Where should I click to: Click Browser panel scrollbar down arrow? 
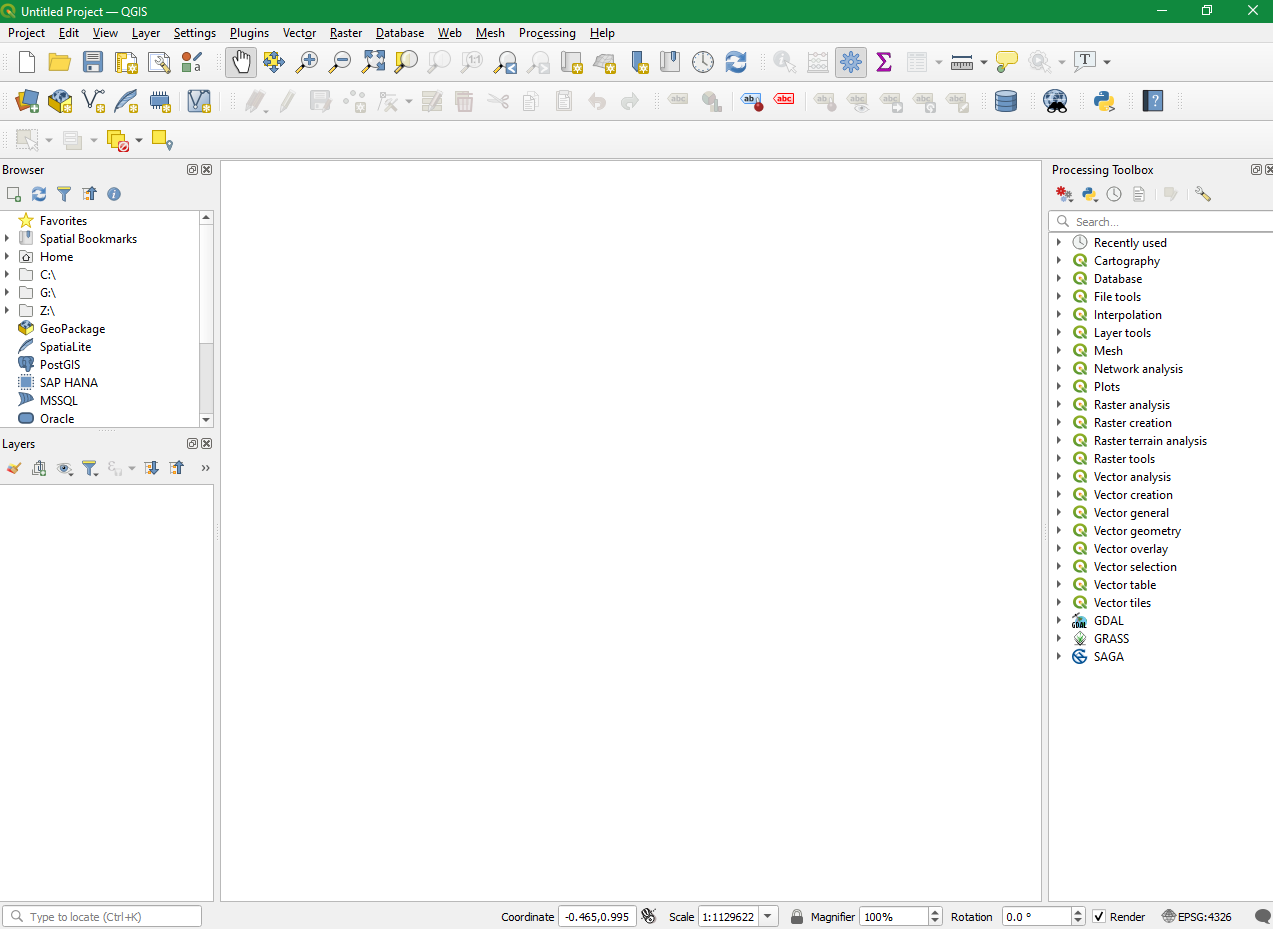[206, 420]
